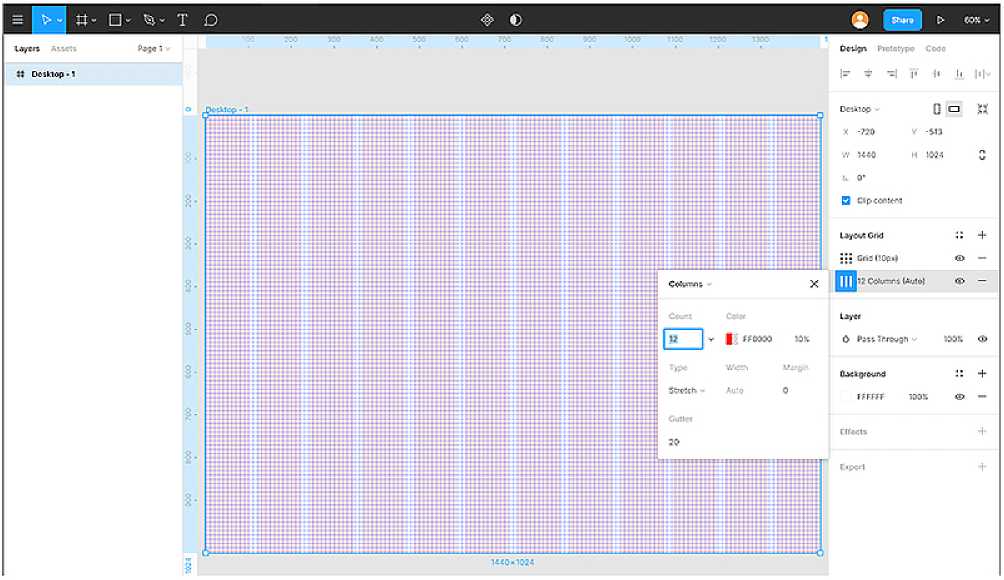The height and width of the screenshot is (580, 1004).
Task: Click Align right icon
Action: click(x=891, y=74)
